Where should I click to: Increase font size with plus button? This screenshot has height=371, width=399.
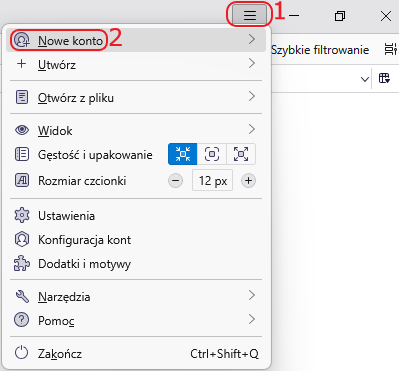(x=248, y=181)
